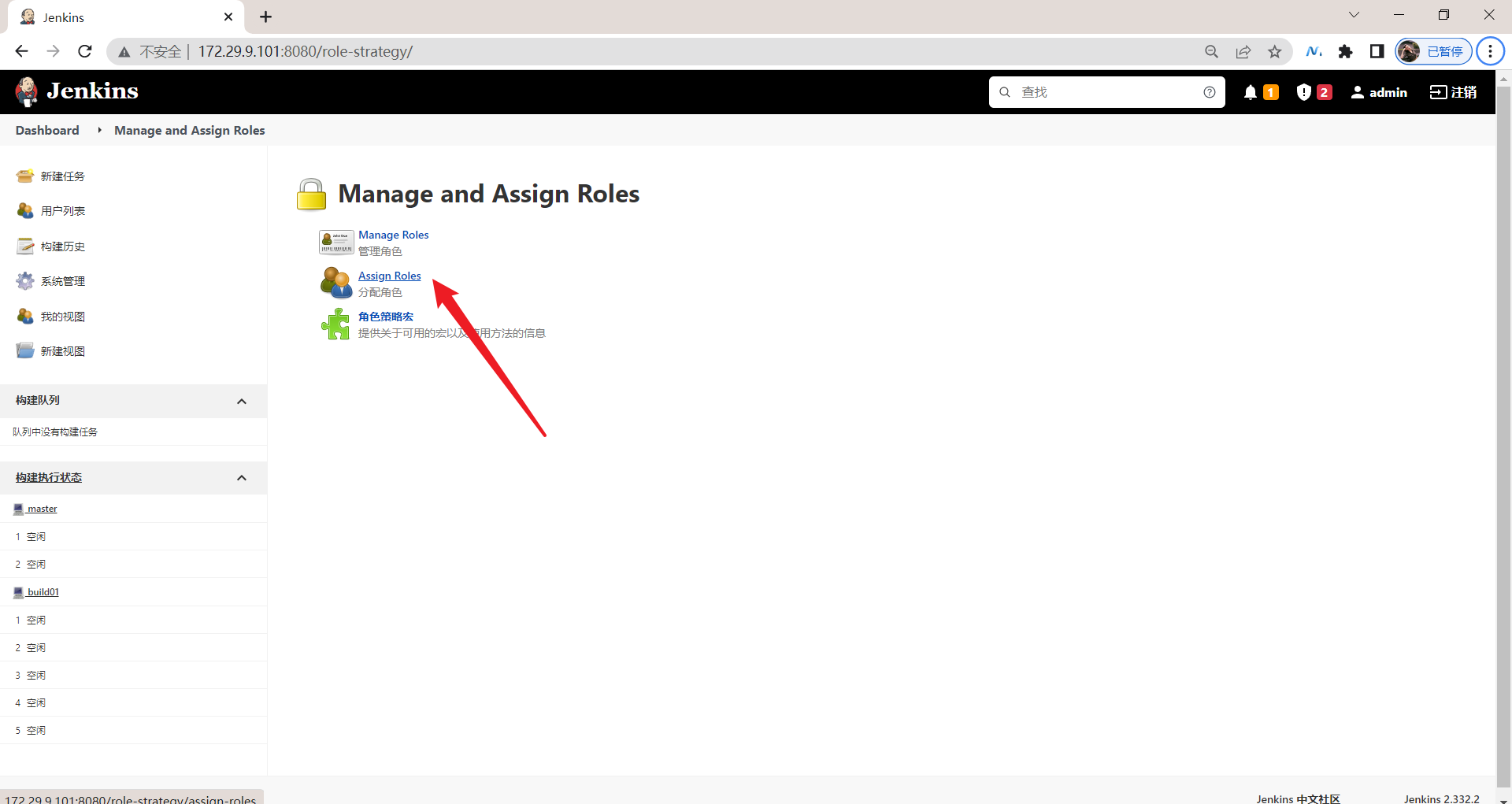
Task: Click the browser zoom magnifier icon
Action: click(1212, 52)
